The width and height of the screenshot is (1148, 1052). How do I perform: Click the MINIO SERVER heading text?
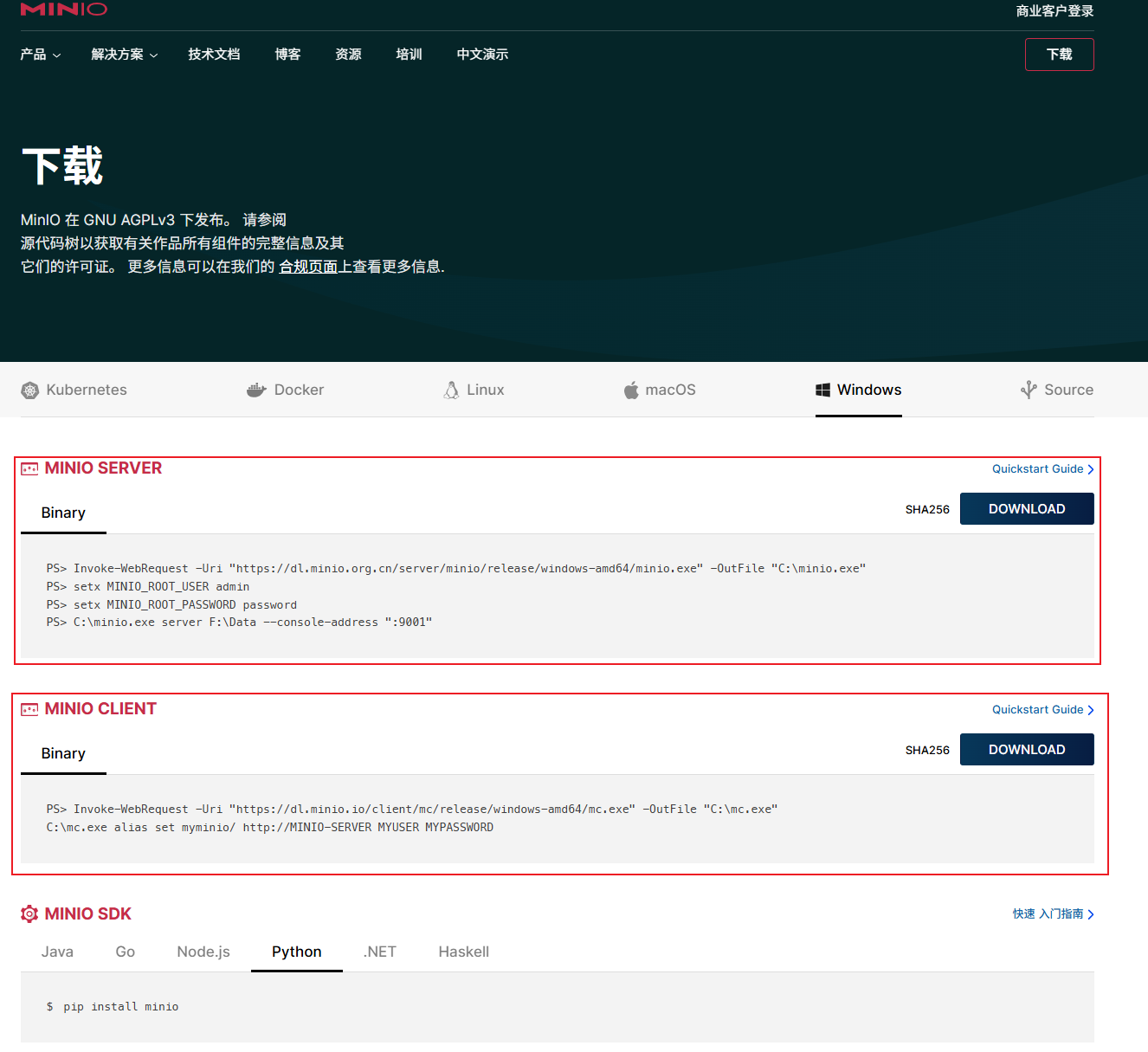point(103,468)
